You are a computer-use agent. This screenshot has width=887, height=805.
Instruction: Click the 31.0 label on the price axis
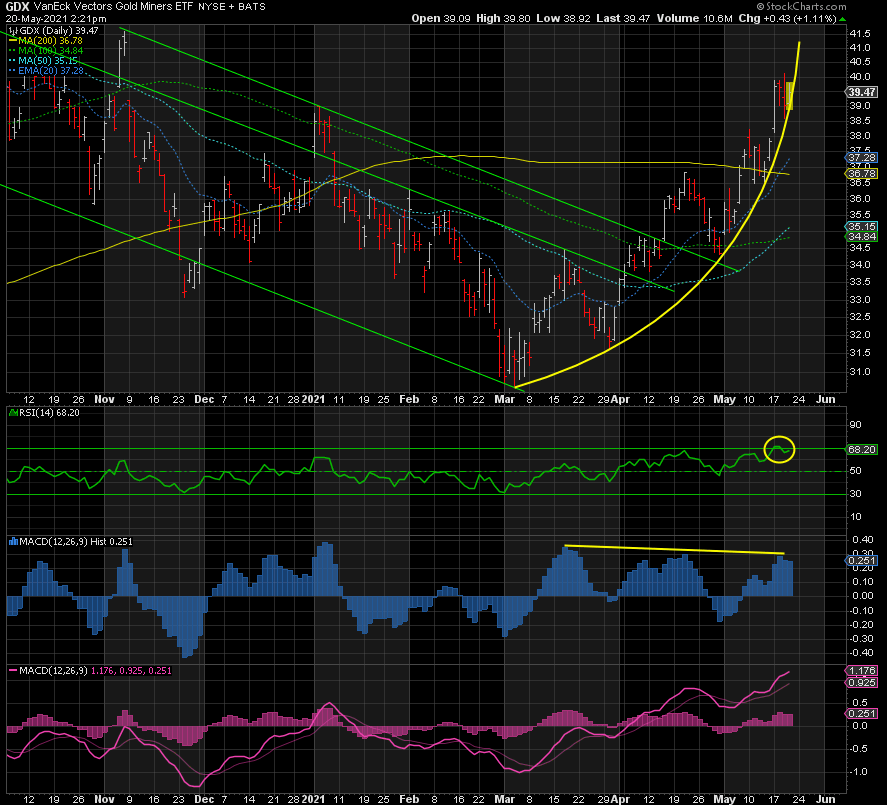tap(859, 372)
